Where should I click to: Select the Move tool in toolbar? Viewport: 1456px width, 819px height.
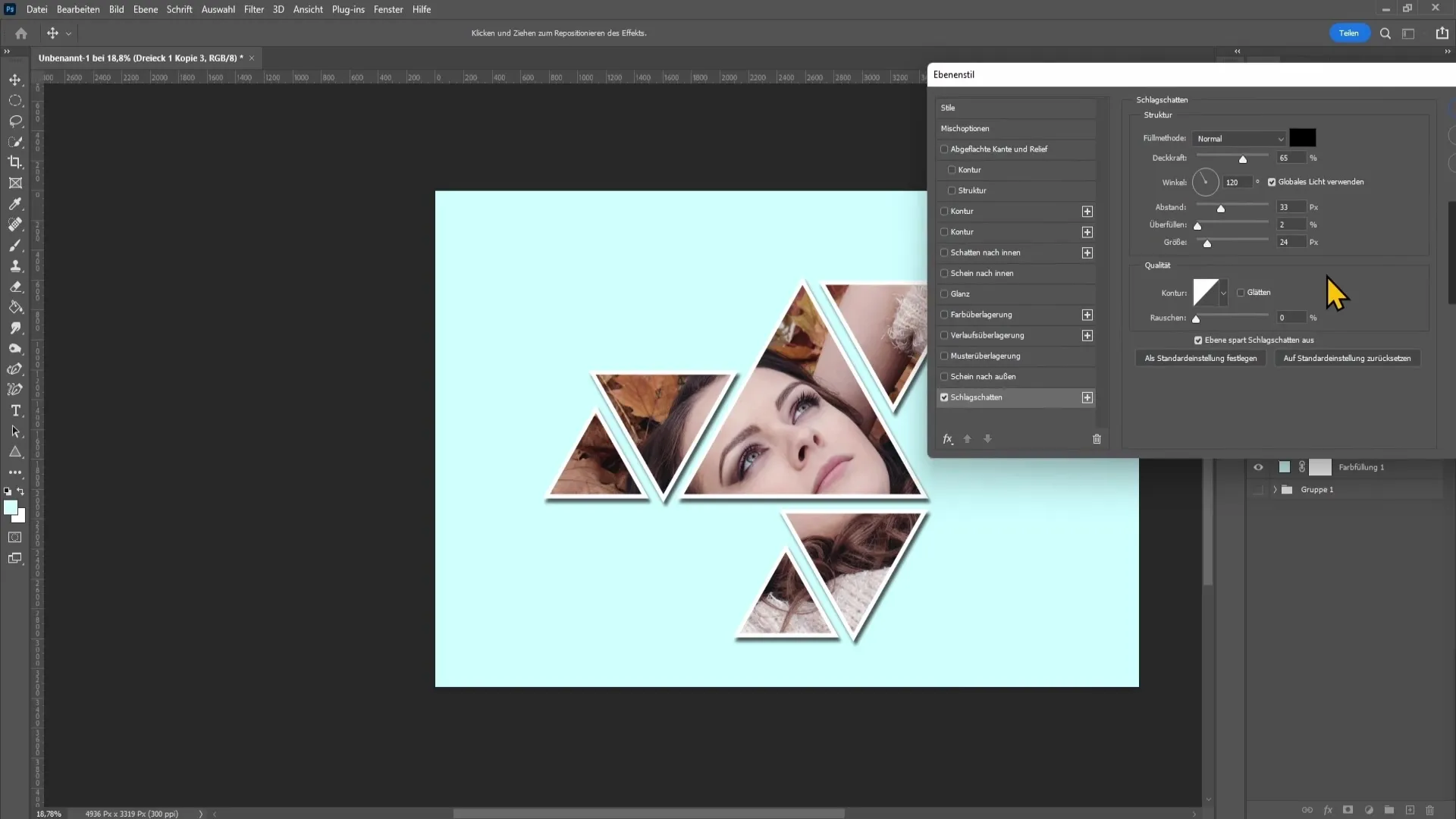tap(16, 79)
